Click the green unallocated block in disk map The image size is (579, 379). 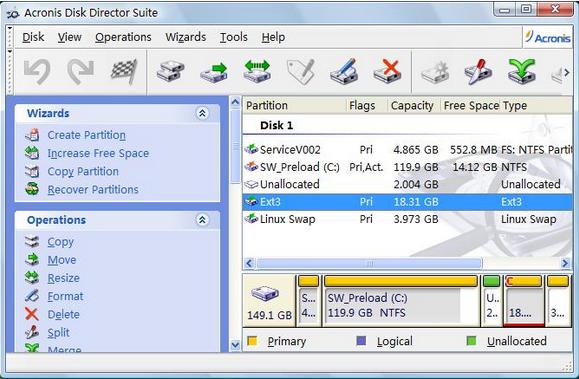pos(491,300)
